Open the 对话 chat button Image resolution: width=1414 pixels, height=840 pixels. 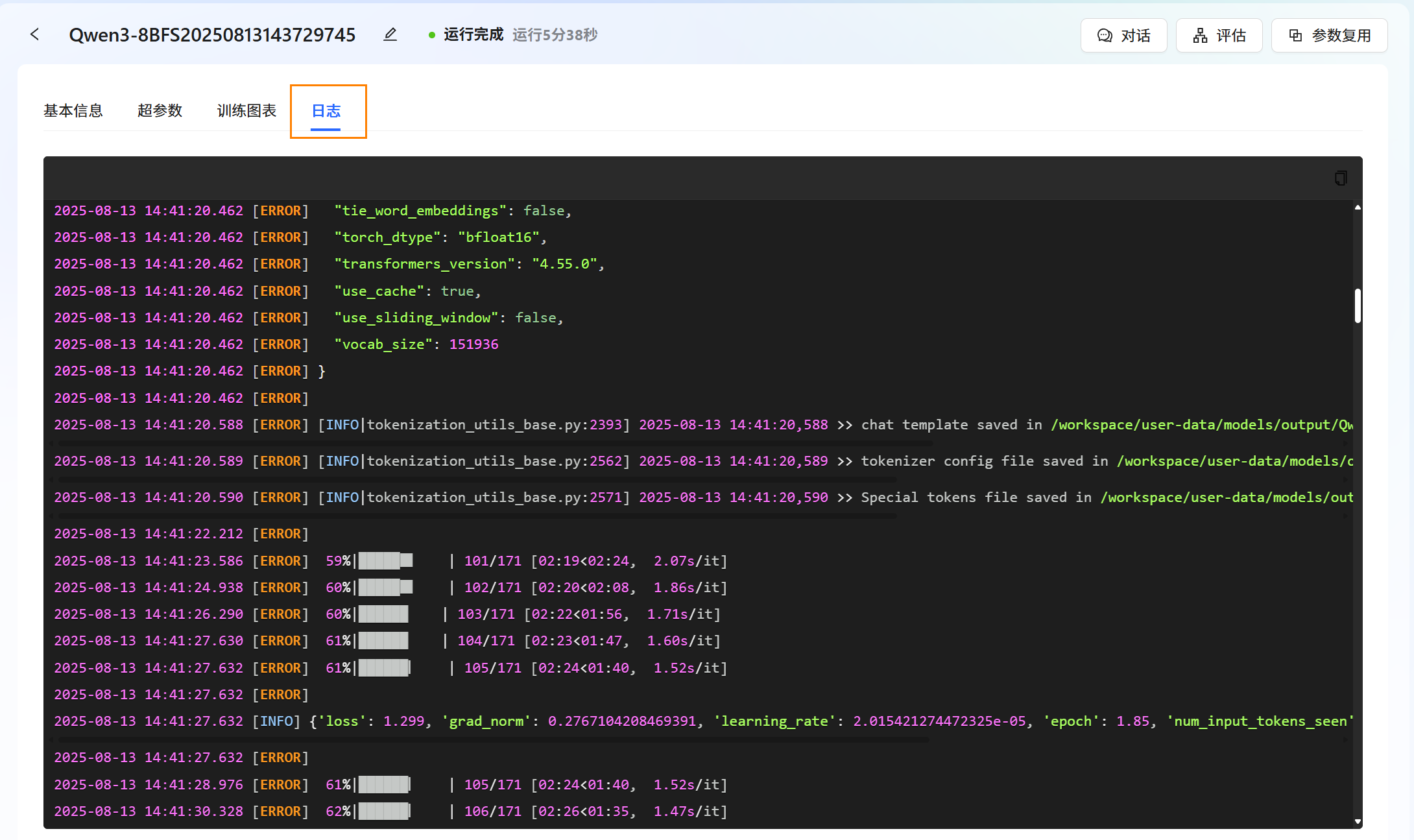[1123, 36]
